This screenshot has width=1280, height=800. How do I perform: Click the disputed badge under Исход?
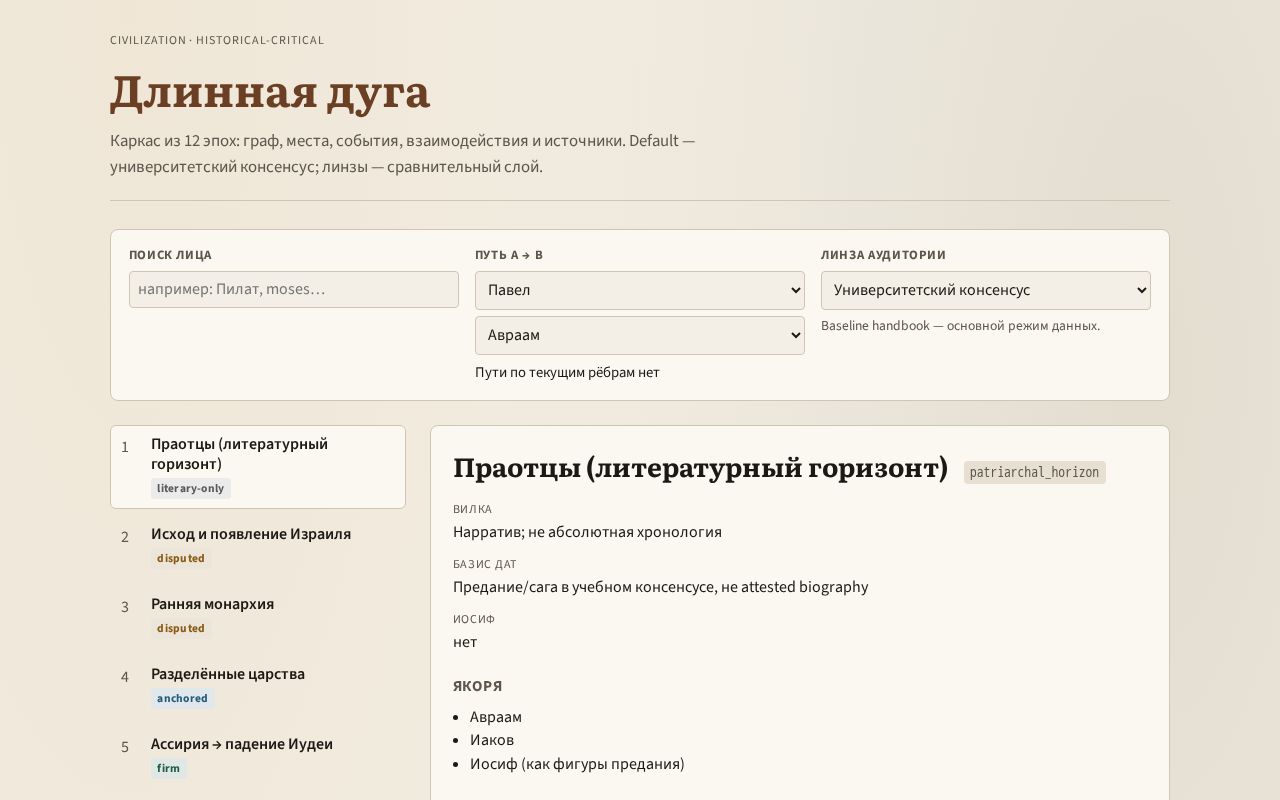(x=181, y=558)
